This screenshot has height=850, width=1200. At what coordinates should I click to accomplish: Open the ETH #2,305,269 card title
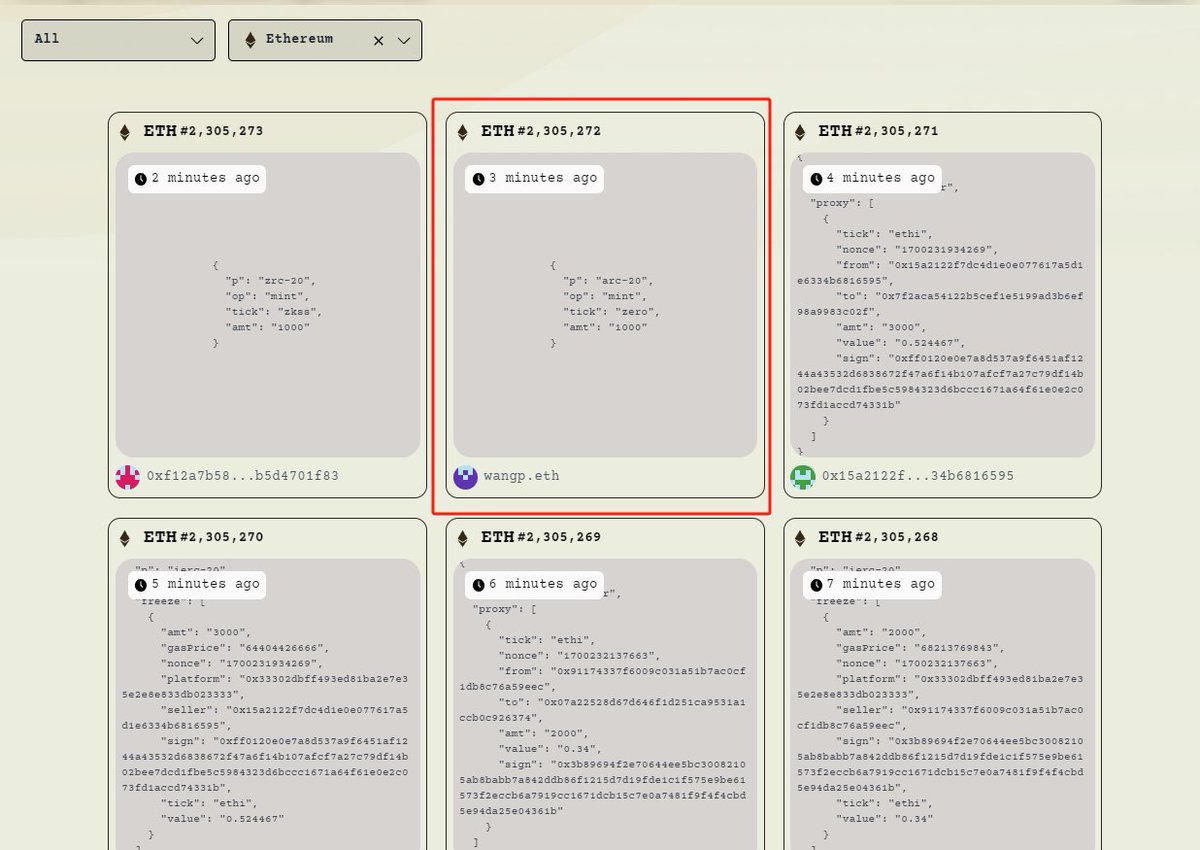pos(541,537)
